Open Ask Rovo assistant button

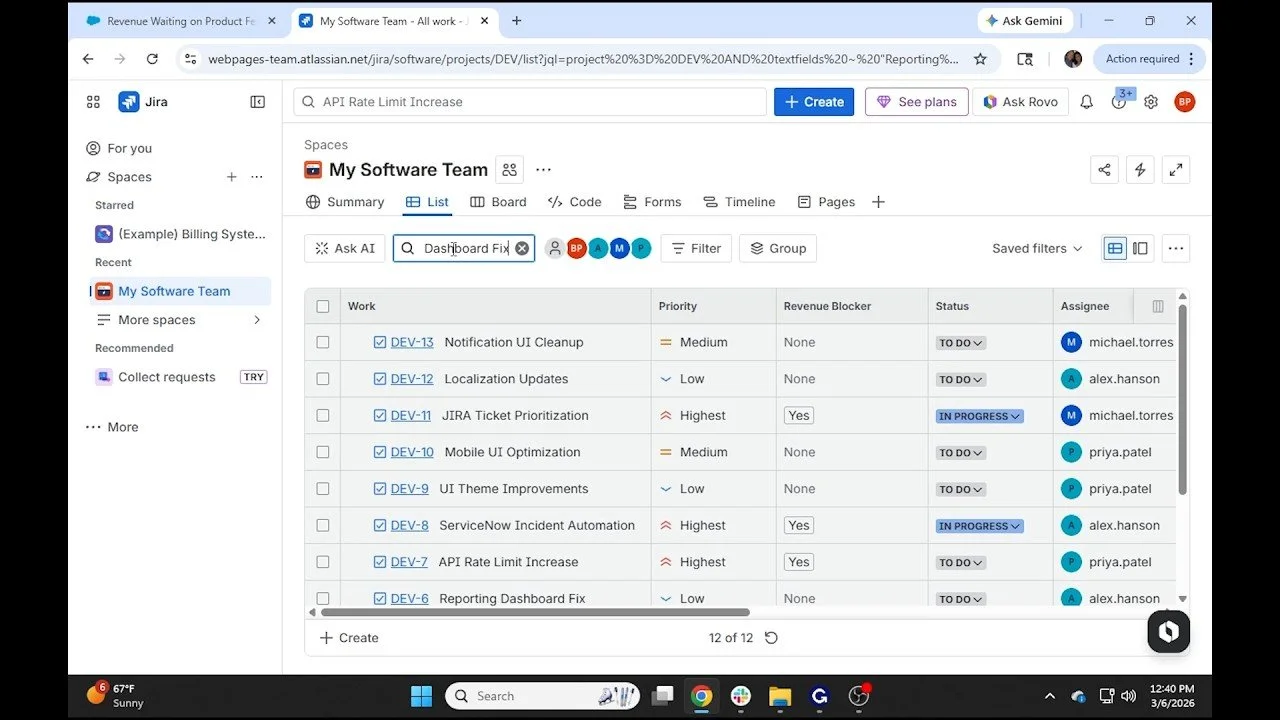tap(1021, 102)
